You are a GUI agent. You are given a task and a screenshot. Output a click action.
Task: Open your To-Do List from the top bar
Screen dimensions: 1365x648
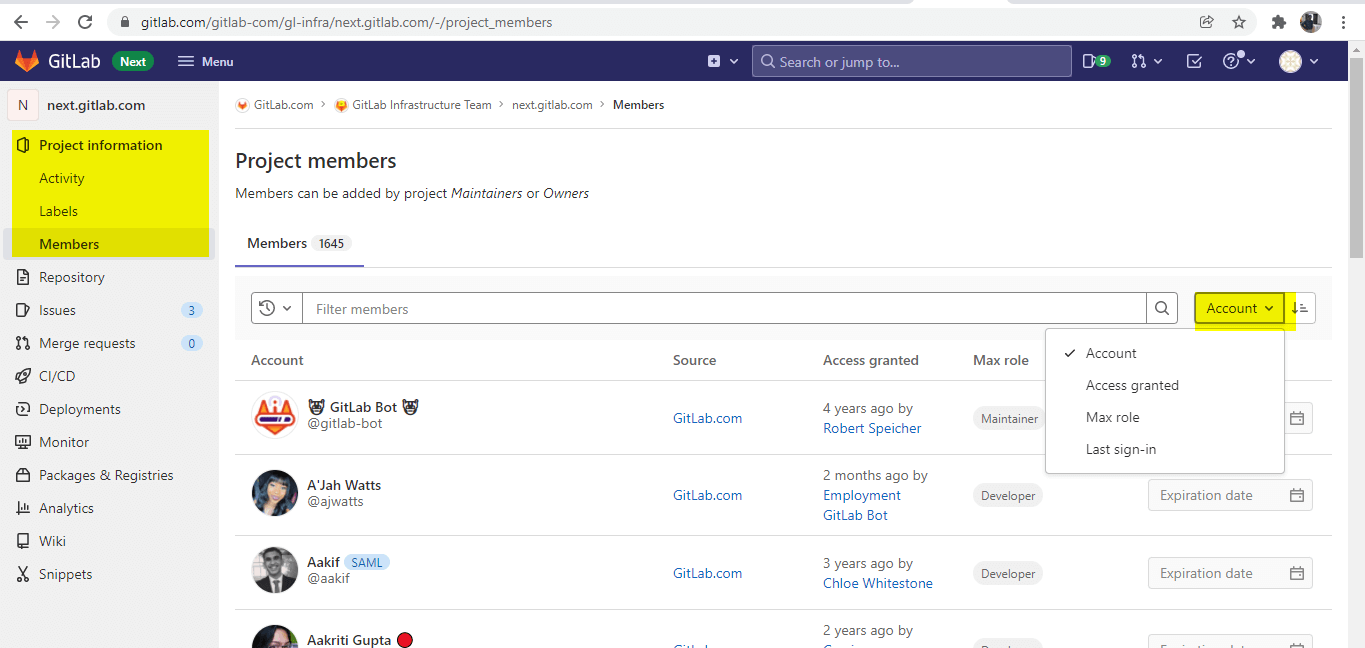click(x=1193, y=61)
